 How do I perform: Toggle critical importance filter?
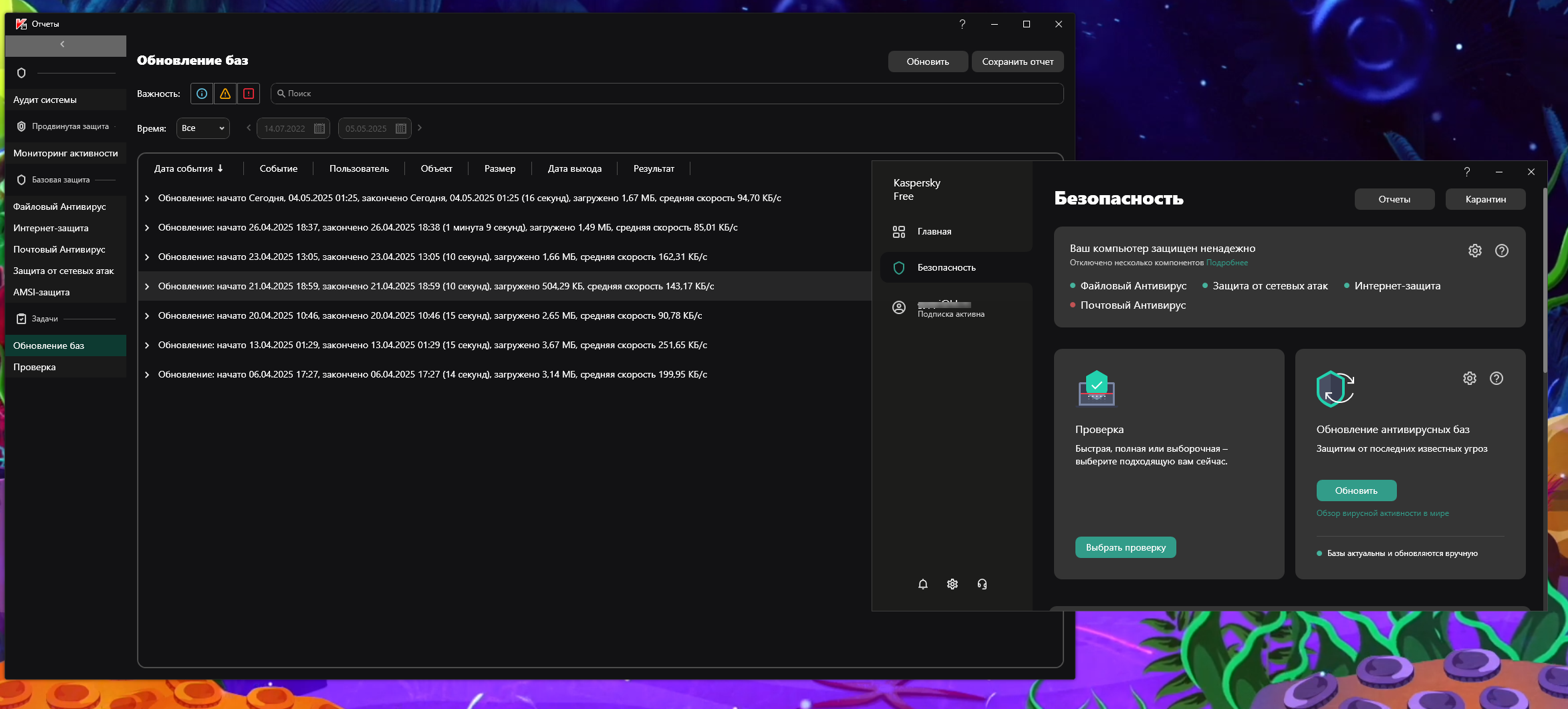click(x=249, y=94)
